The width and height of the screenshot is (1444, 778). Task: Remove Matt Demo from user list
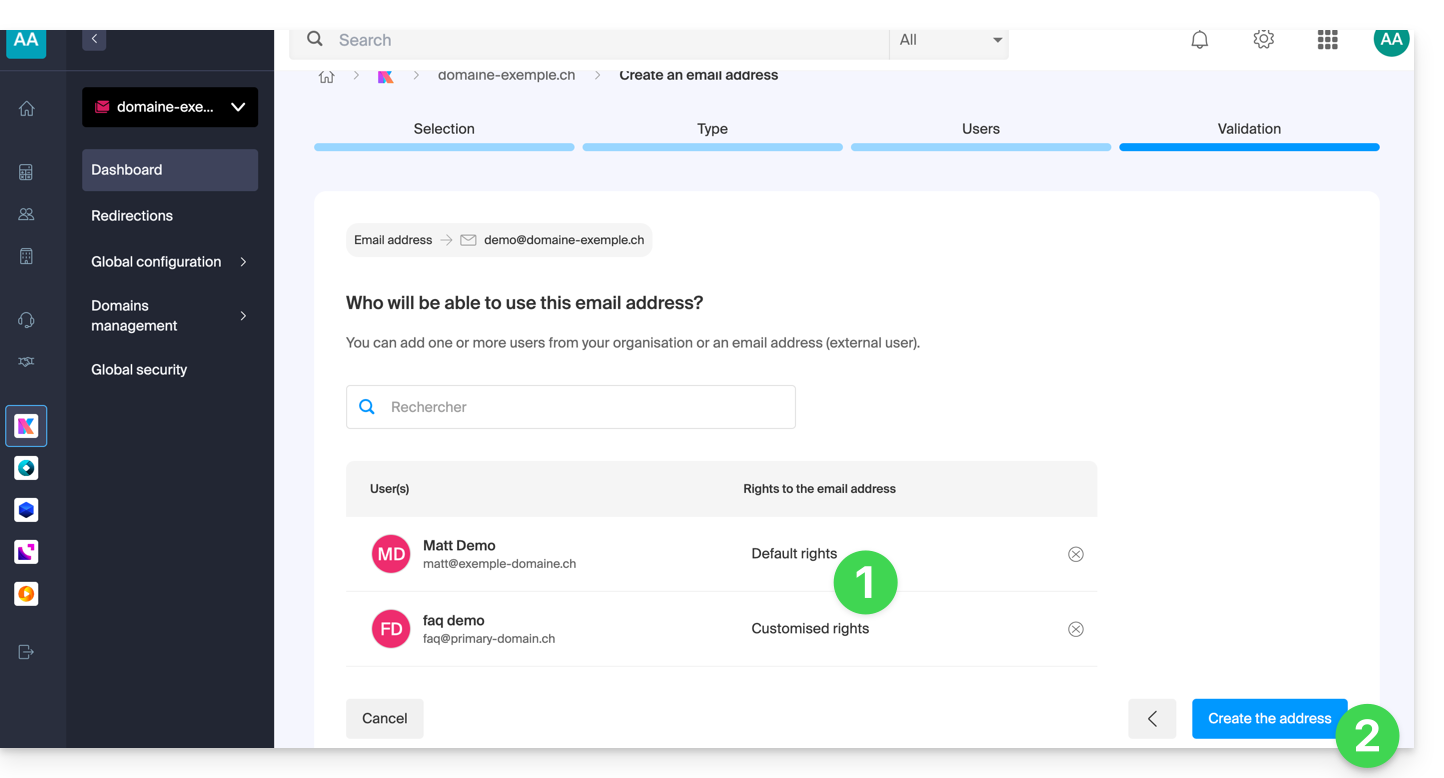(x=1075, y=554)
